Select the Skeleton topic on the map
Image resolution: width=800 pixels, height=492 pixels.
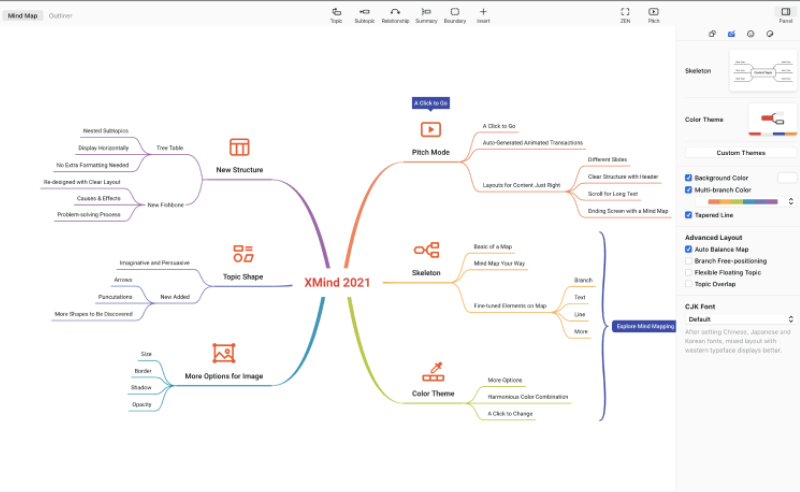pyautogui.click(x=426, y=273)
